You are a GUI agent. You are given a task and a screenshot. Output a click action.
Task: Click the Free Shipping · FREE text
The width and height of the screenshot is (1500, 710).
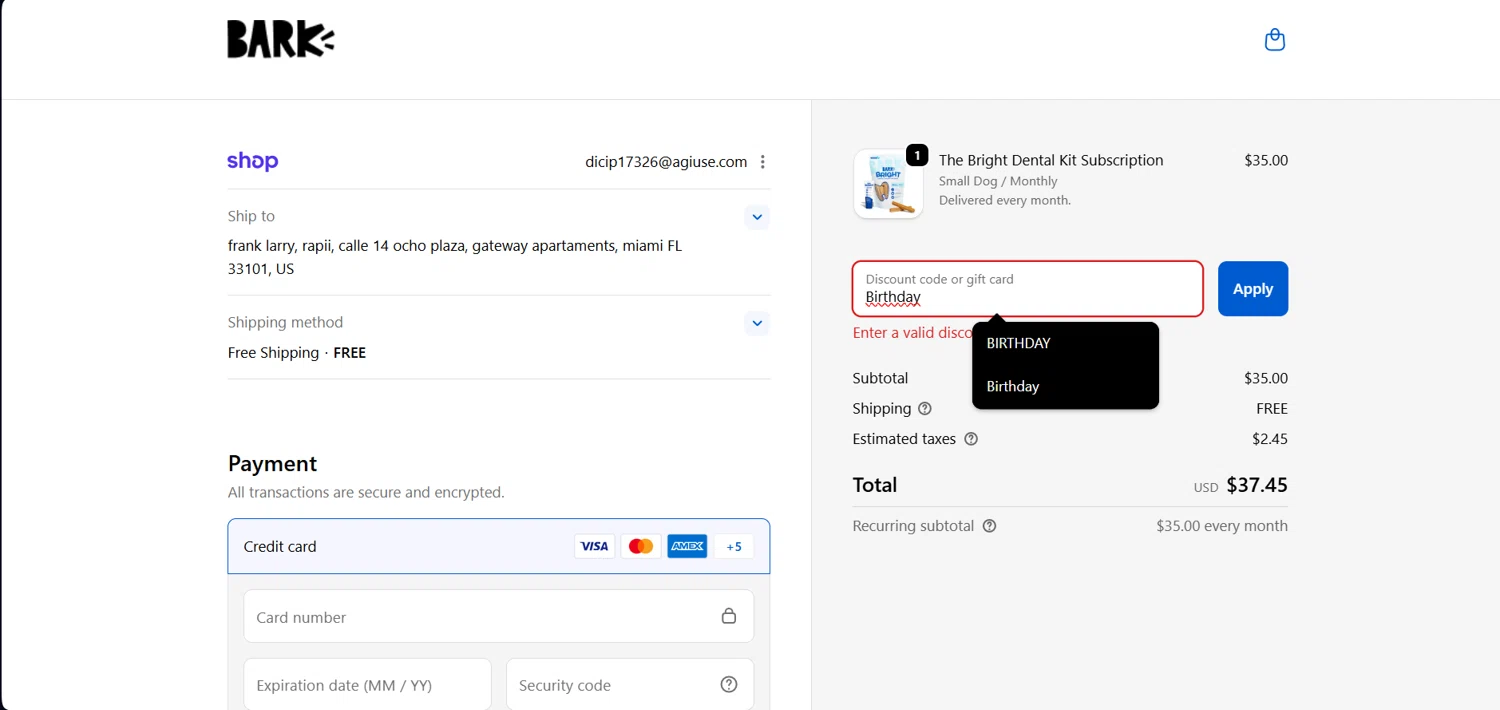(x=297, y=353)
